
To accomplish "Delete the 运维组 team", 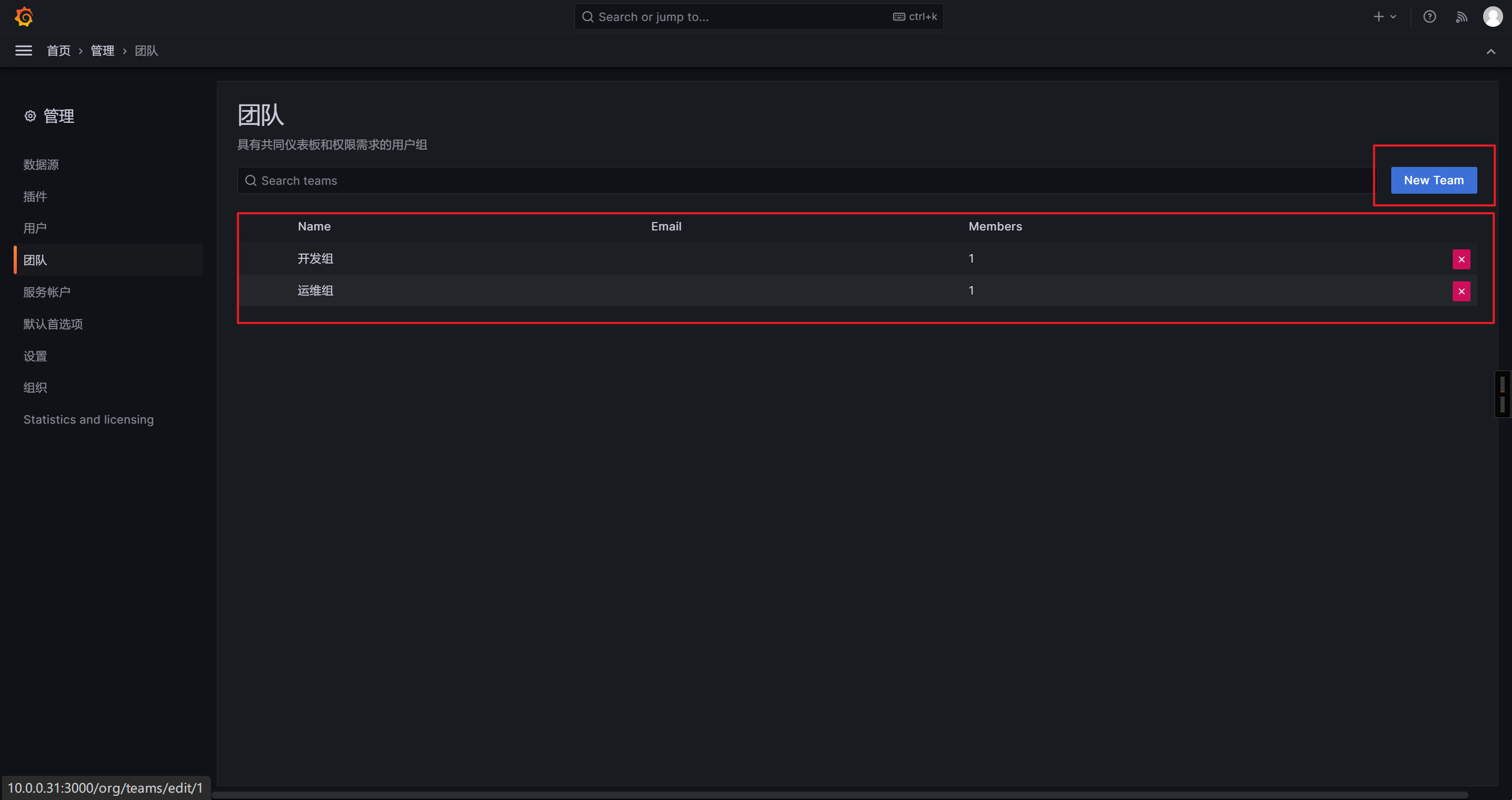I will [x=1461, y=291].
